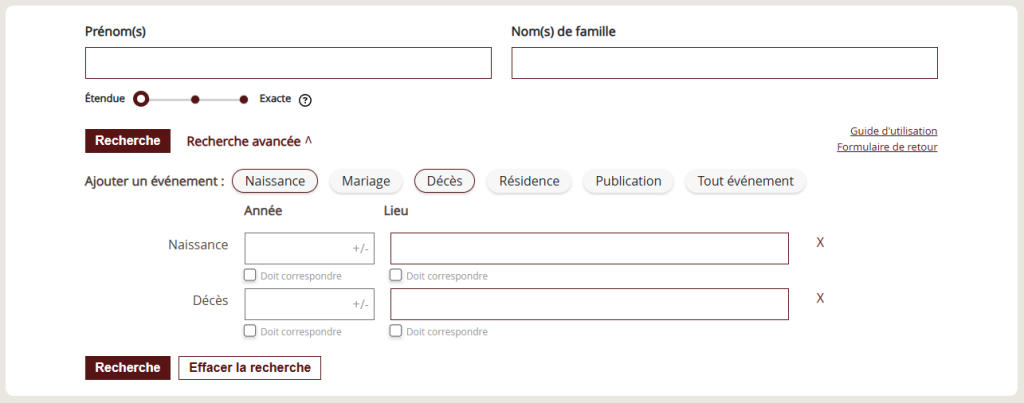Check Doit correspondre under Naissance Lieu
This screenshot has width=1024, height=403.
pos(396,275)
